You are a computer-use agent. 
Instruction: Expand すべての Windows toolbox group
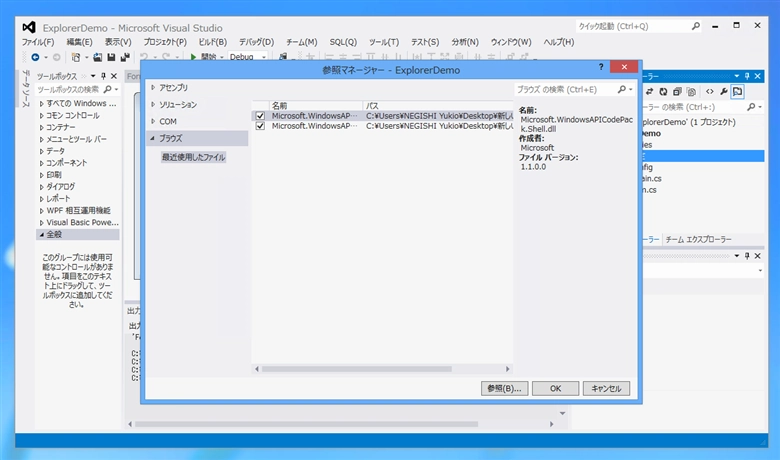pyautogui.click(x=42, y=104)
